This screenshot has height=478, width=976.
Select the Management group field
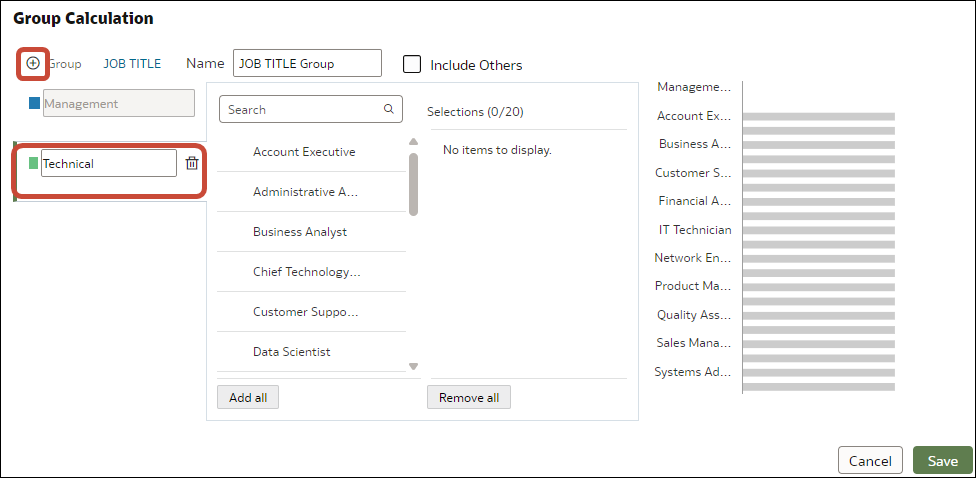pyautogui.click(x=118, y=103)
